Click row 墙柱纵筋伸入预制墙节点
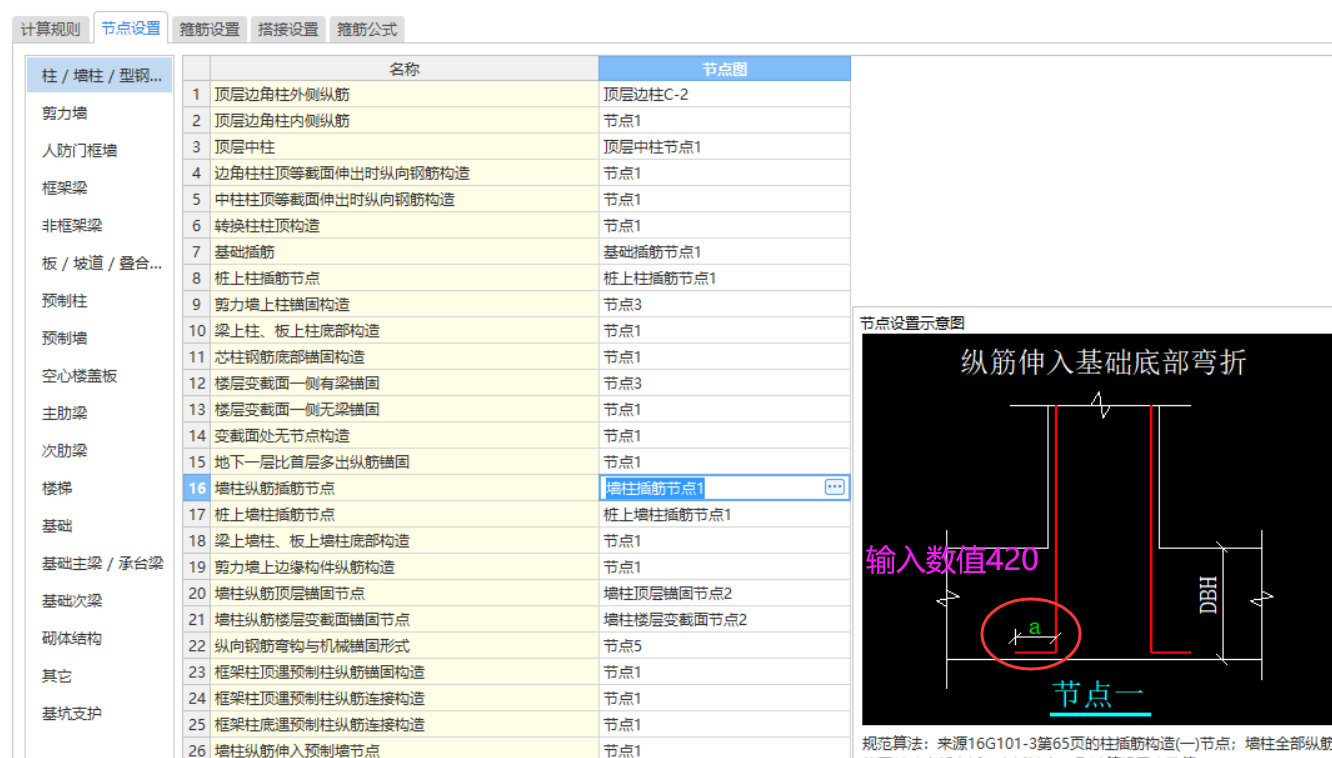This screenshot has height=758, width=1332. coord(404,750)
